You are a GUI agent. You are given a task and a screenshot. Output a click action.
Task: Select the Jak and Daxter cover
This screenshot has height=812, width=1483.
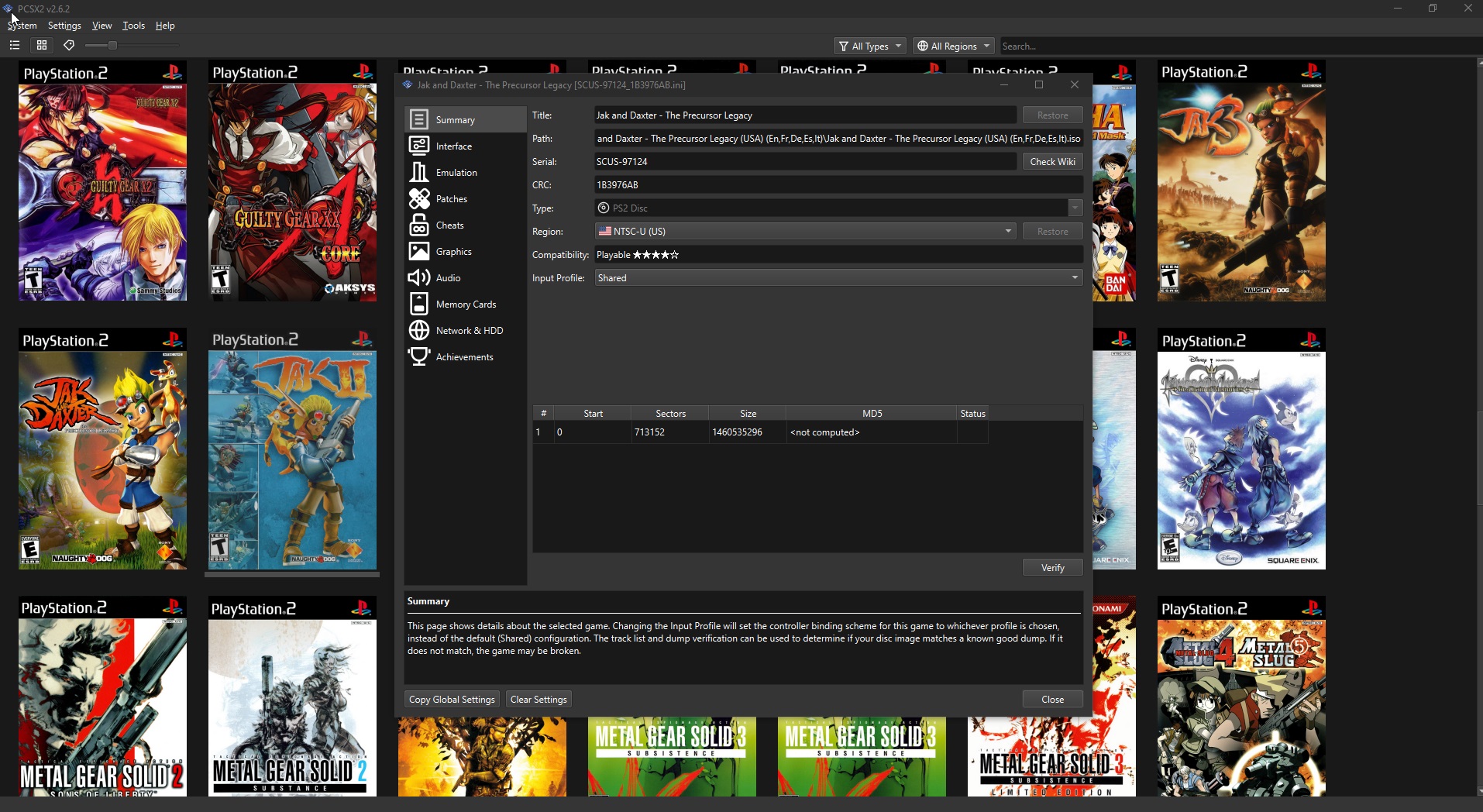102,449
